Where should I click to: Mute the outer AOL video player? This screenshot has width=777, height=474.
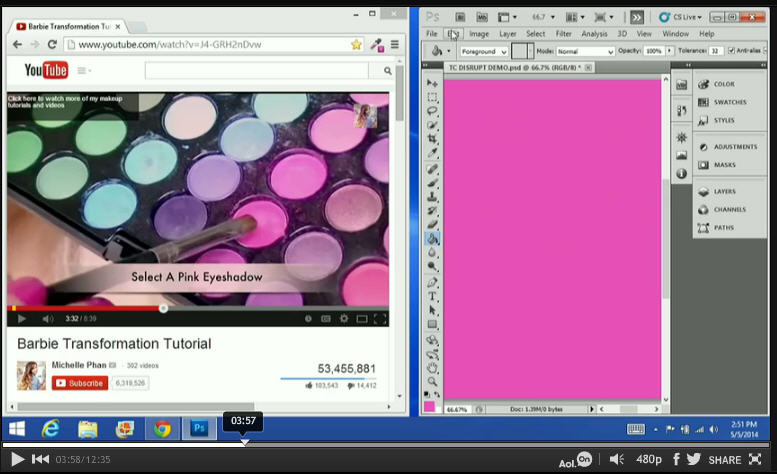tap(616, 460)
